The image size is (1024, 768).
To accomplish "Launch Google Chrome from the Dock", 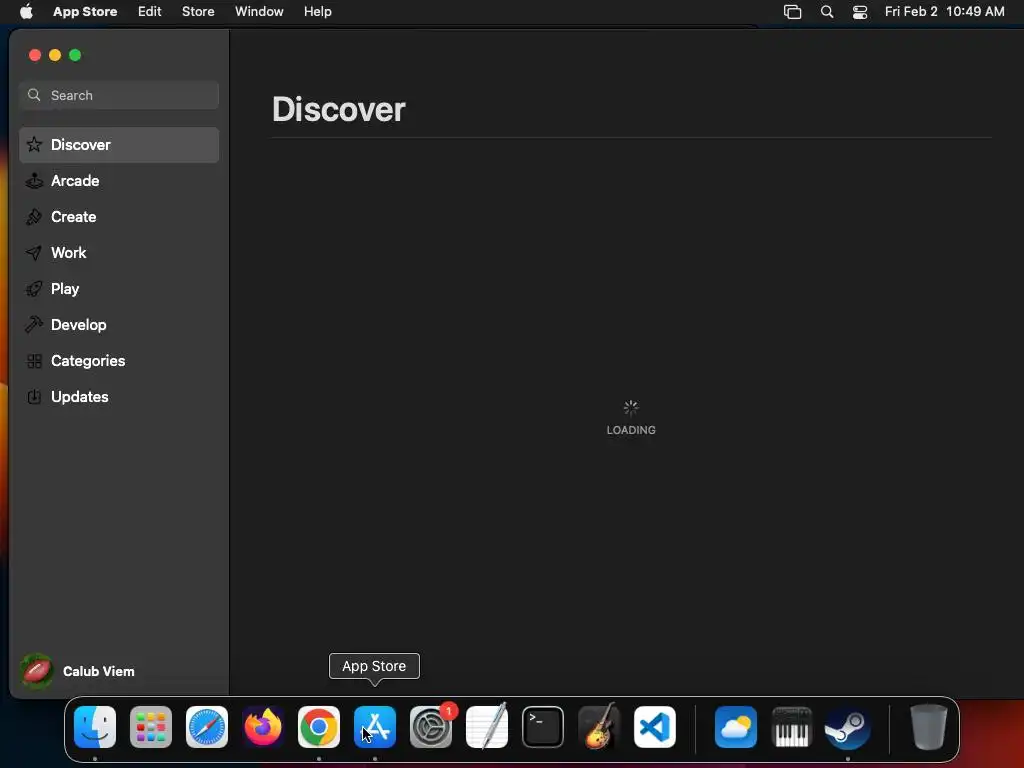I will tap(319, 727).
